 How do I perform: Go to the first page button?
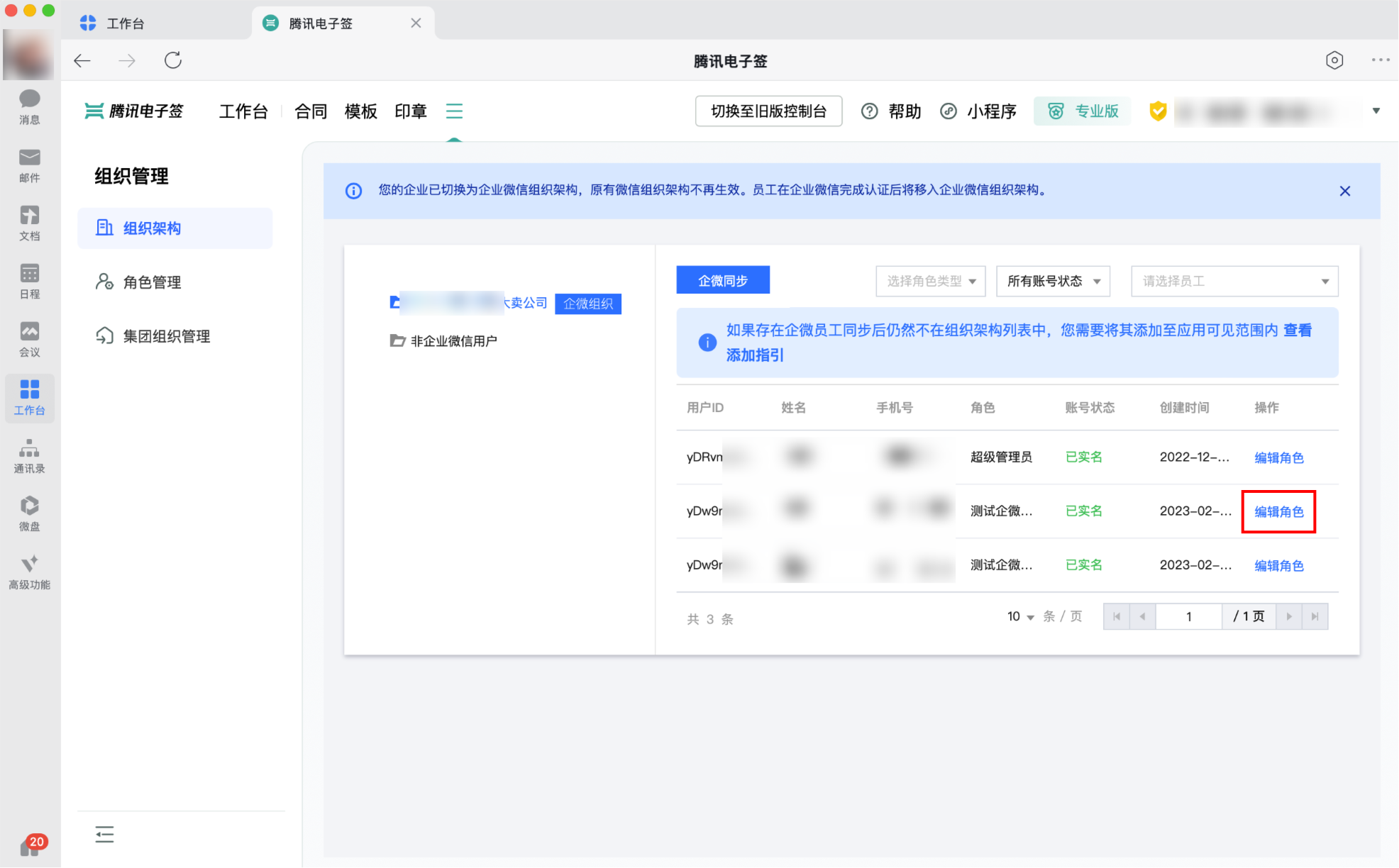point(1117,617)
